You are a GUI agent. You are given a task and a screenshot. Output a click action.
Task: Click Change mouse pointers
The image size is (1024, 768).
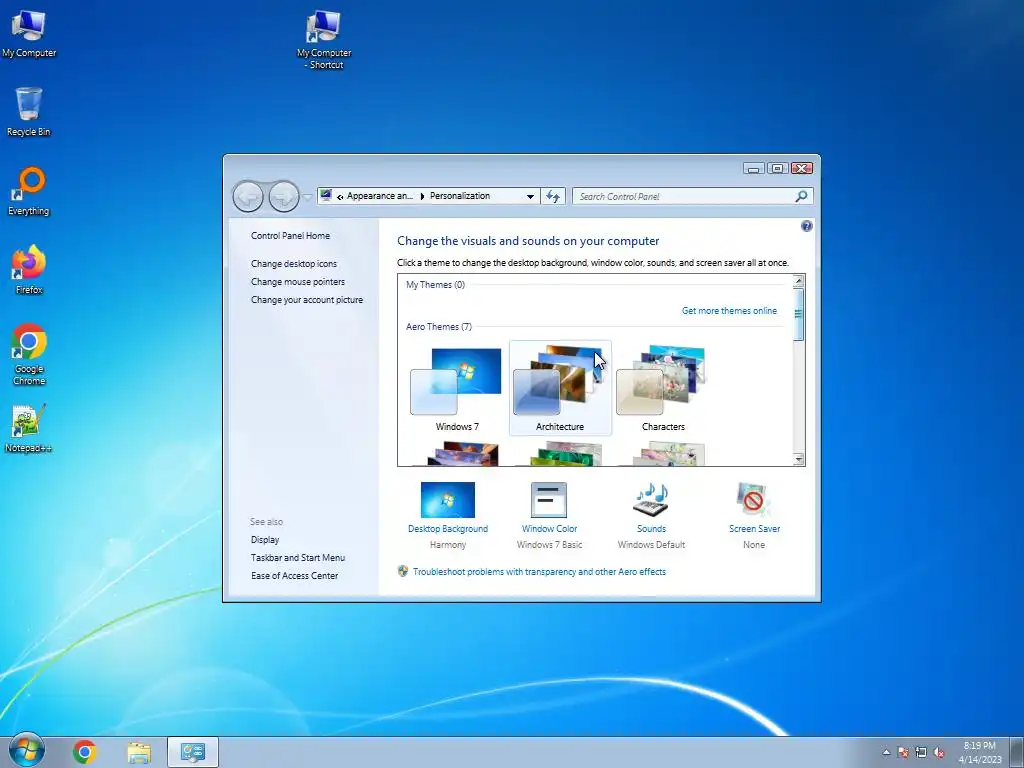[298, 282]
